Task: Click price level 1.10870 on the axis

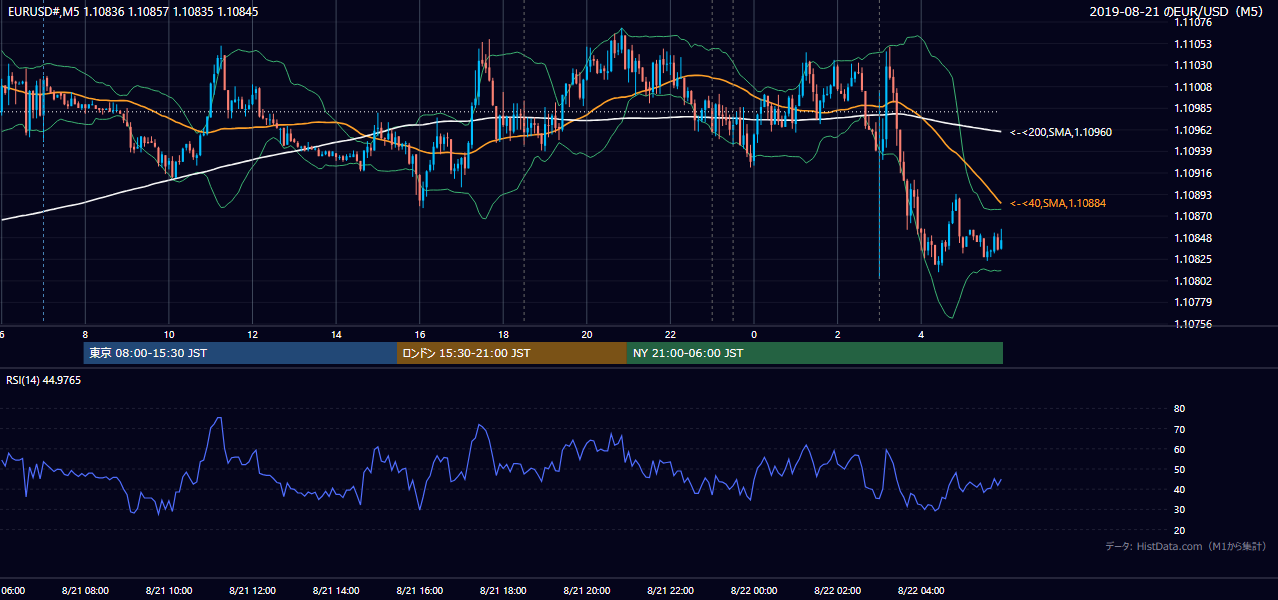Action: (x=1193, y=216)
